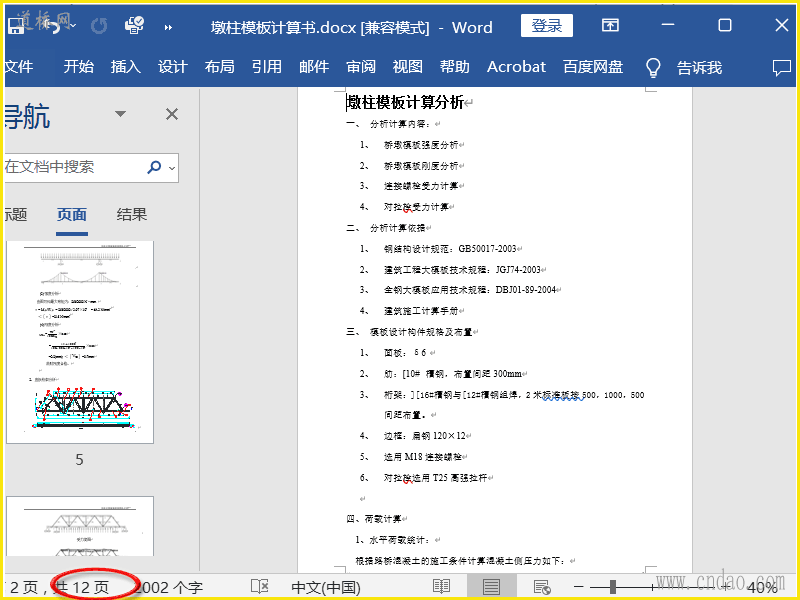Switch navigation pane to 标题 headings tab
Viewport: 800px width, 600px height.
pyautogui.click(x=15, y=215)
